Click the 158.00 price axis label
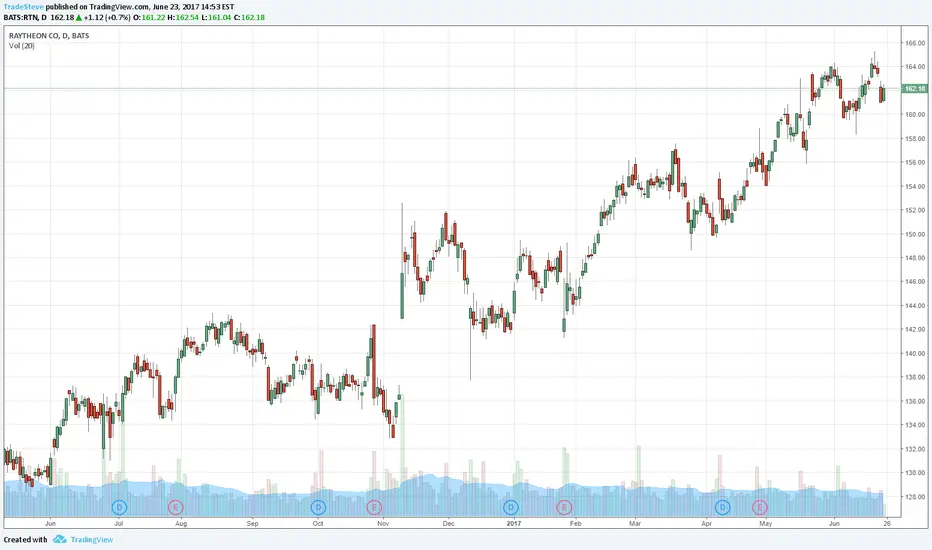Image resolution: width=932 pixels, height=550 pixels. pyautogui.click(x=915, y=139)
